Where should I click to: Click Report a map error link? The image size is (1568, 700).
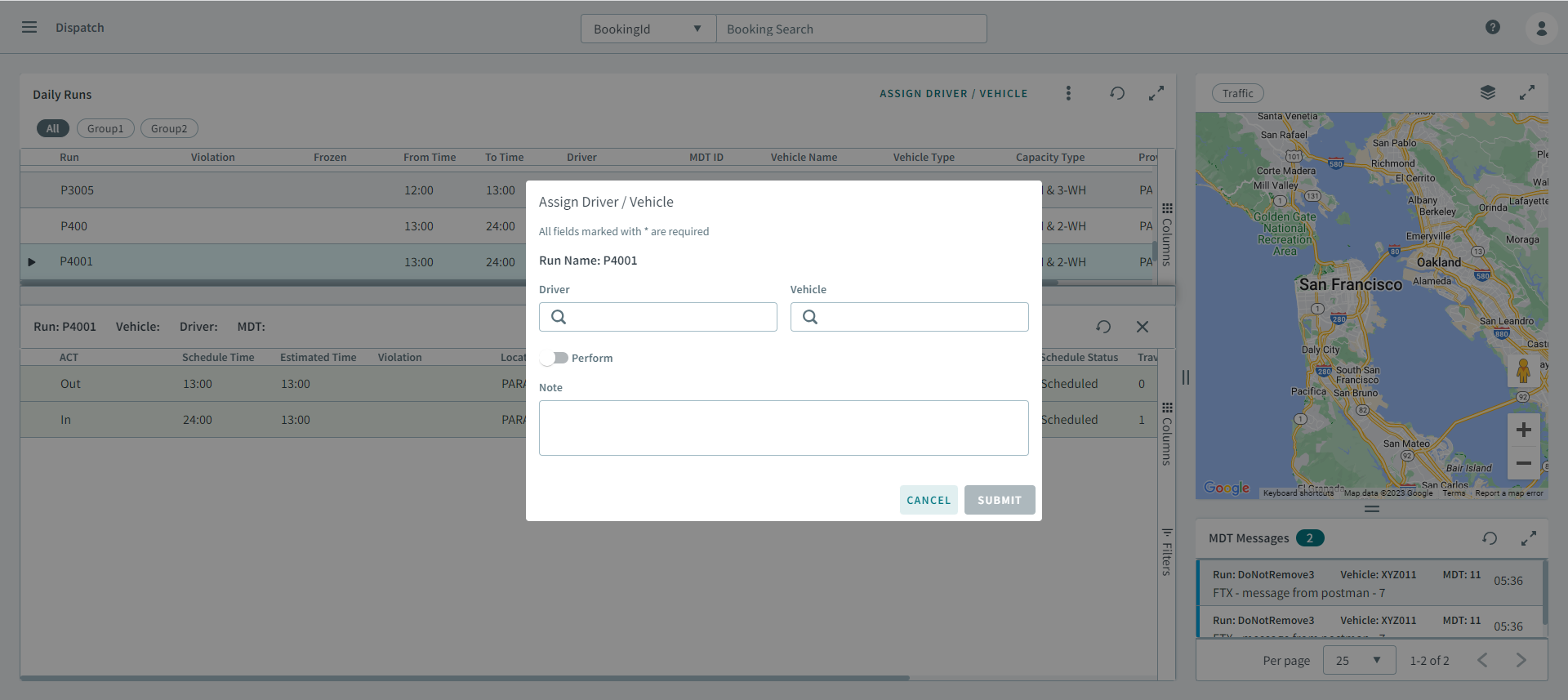pyautogui.click(x=1509, y=493)
